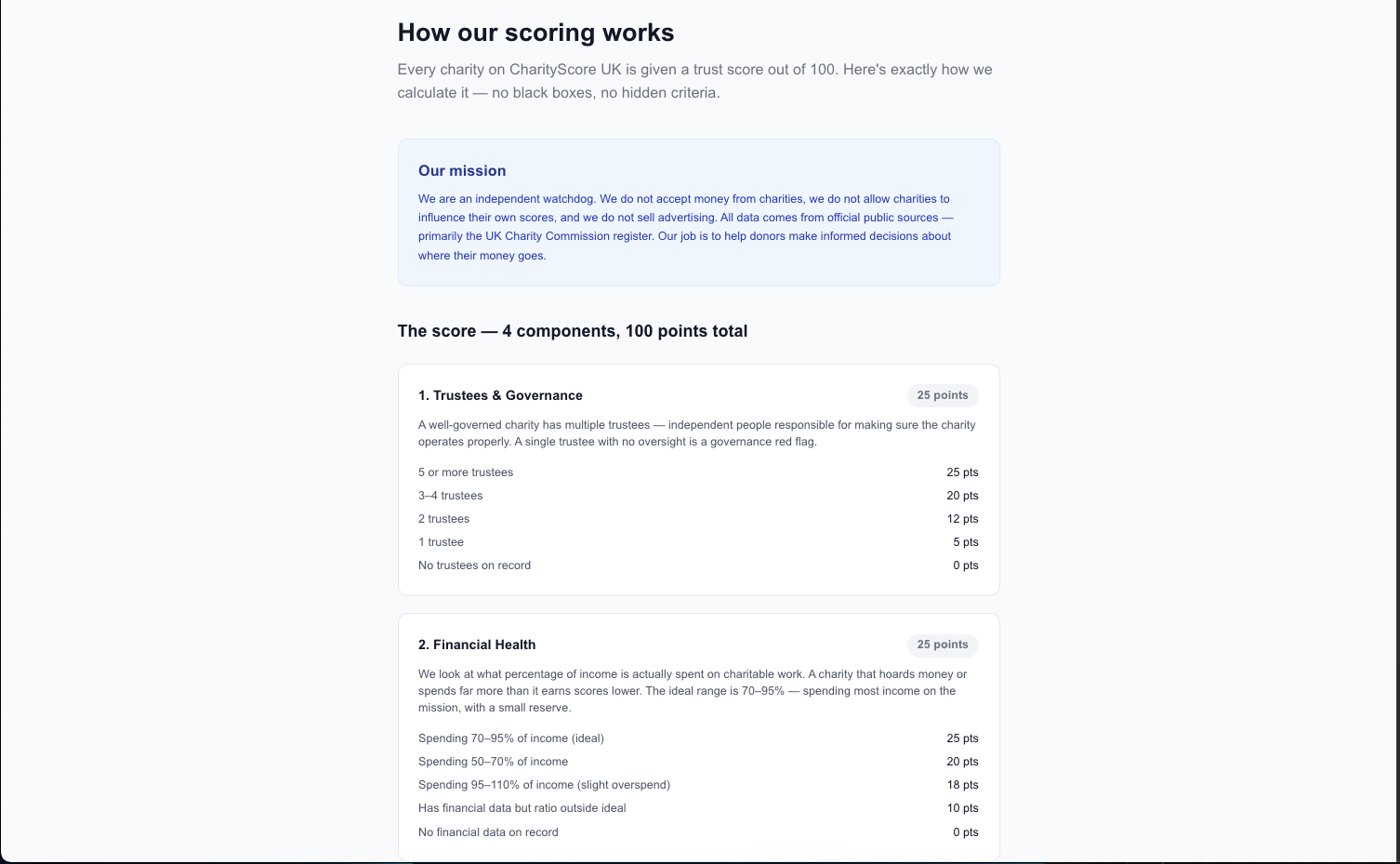Click 'No financial data on record' row
This screenshot has height=864, width=1400.
[698, 832]
